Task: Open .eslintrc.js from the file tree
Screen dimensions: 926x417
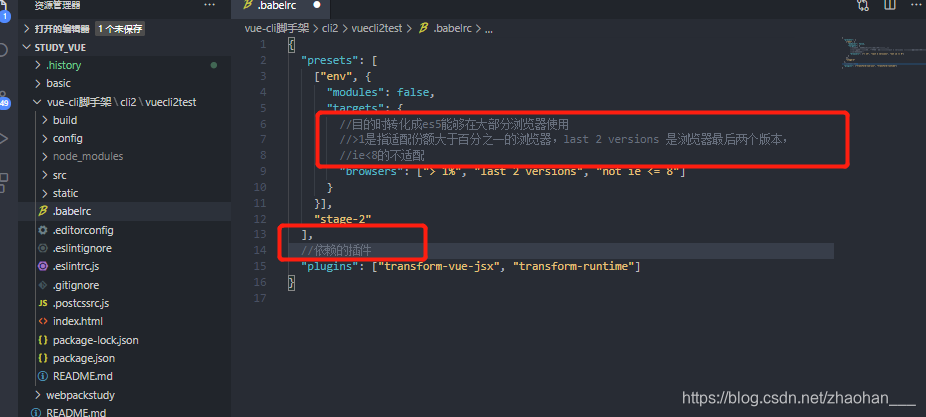Action: point(76,266)
